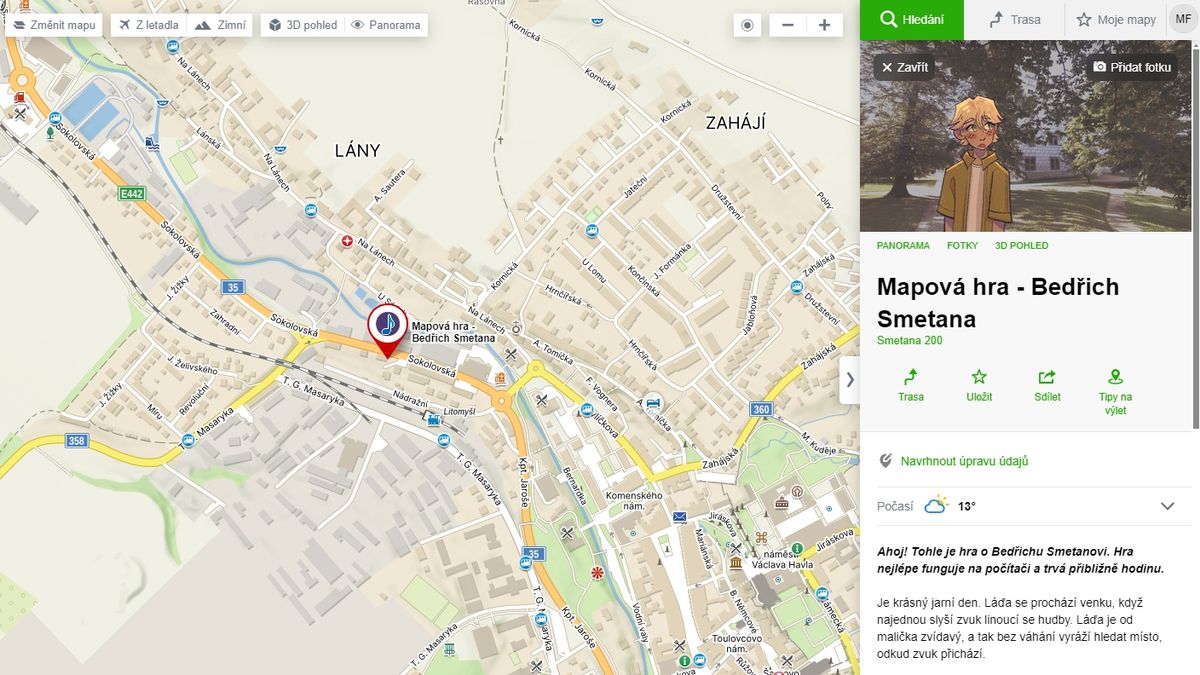Select the FOTKY sub-tab

[962, 245]
